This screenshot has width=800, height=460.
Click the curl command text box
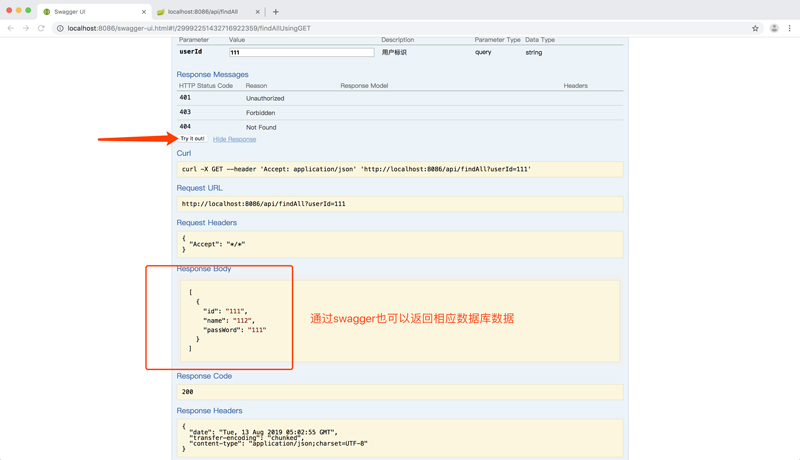pyautogui.click(x=400, y=169)
